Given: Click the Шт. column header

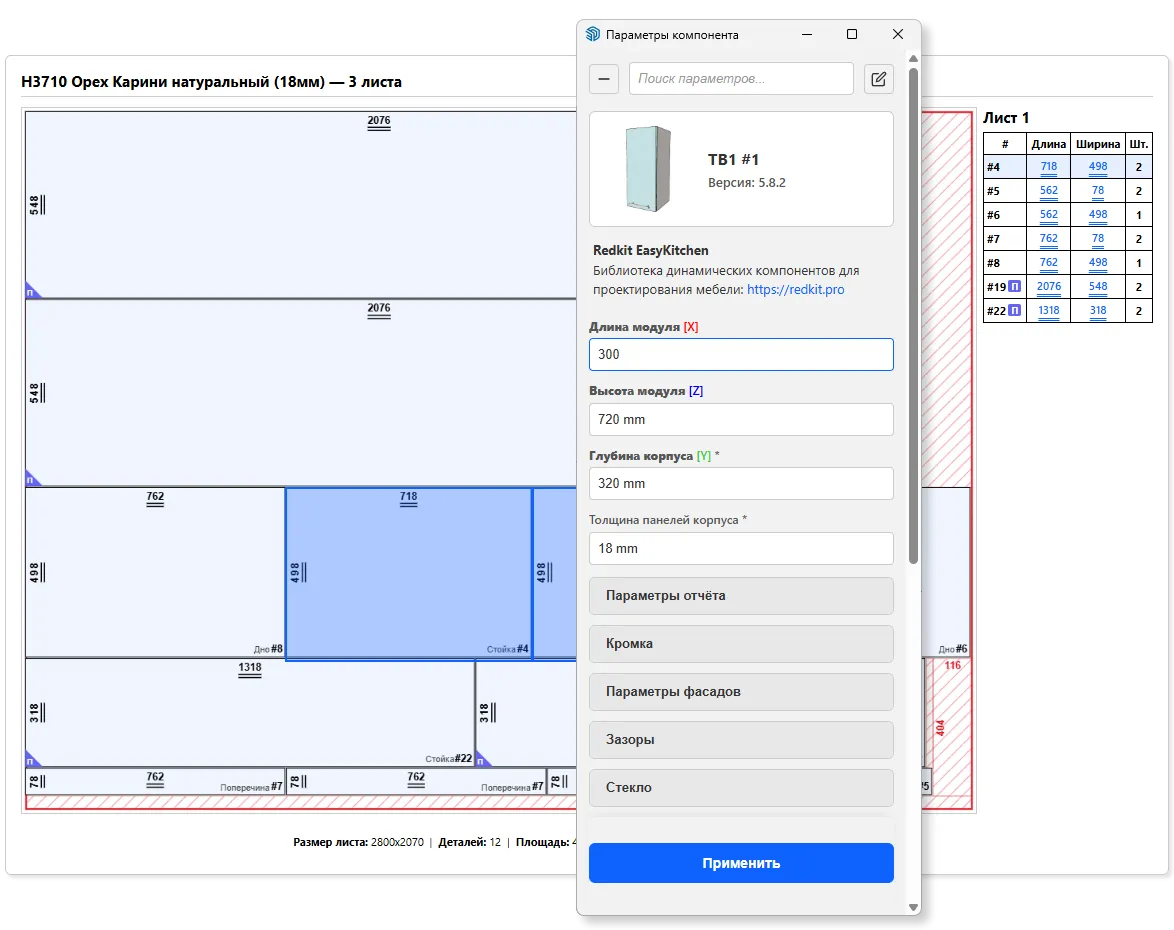Looking at the screenshot, I should click(1138, 144).
